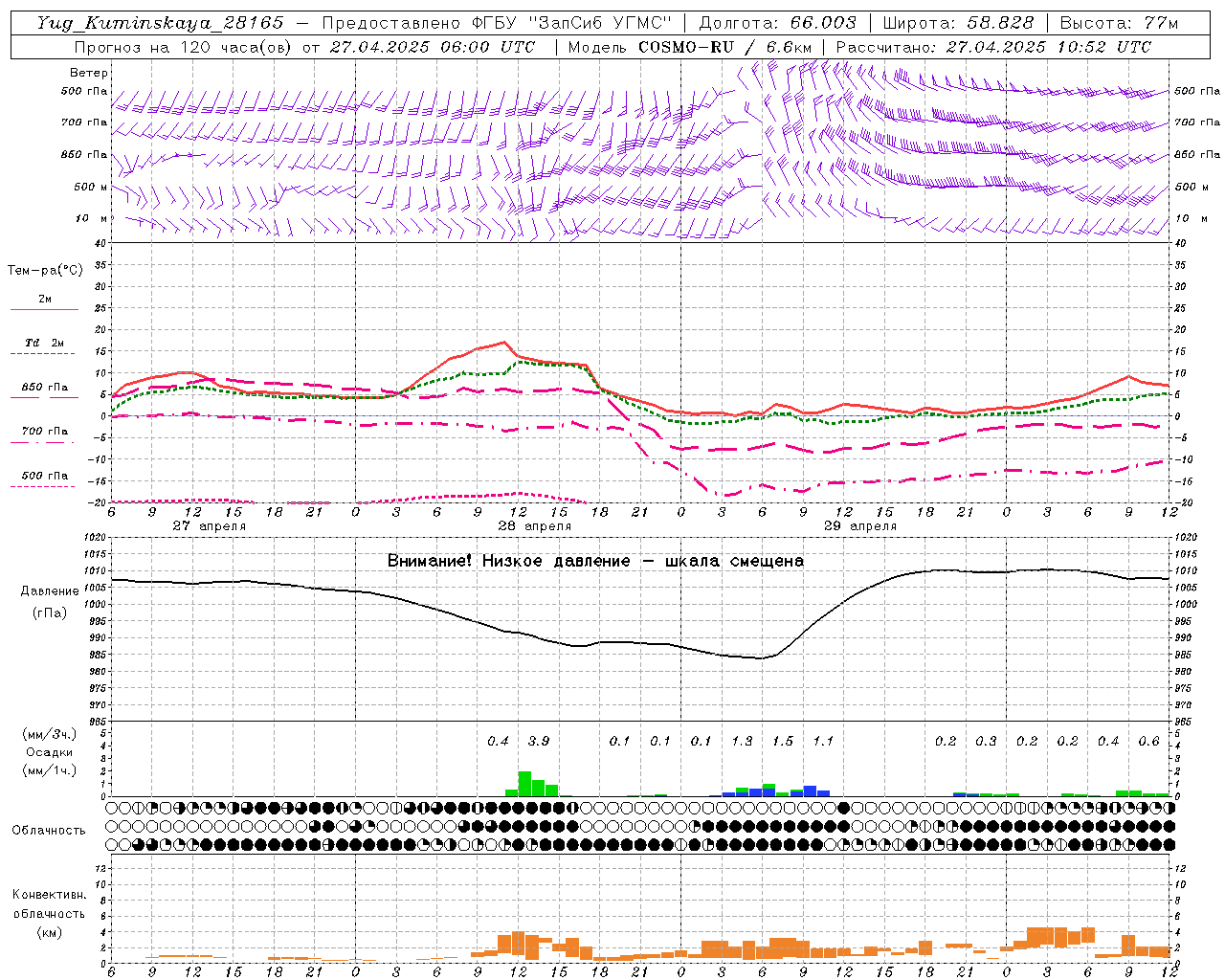Screen dimensions: 1225x980
Task: Click the elevation label 'Высота: 77м'
Action: 1119,23
